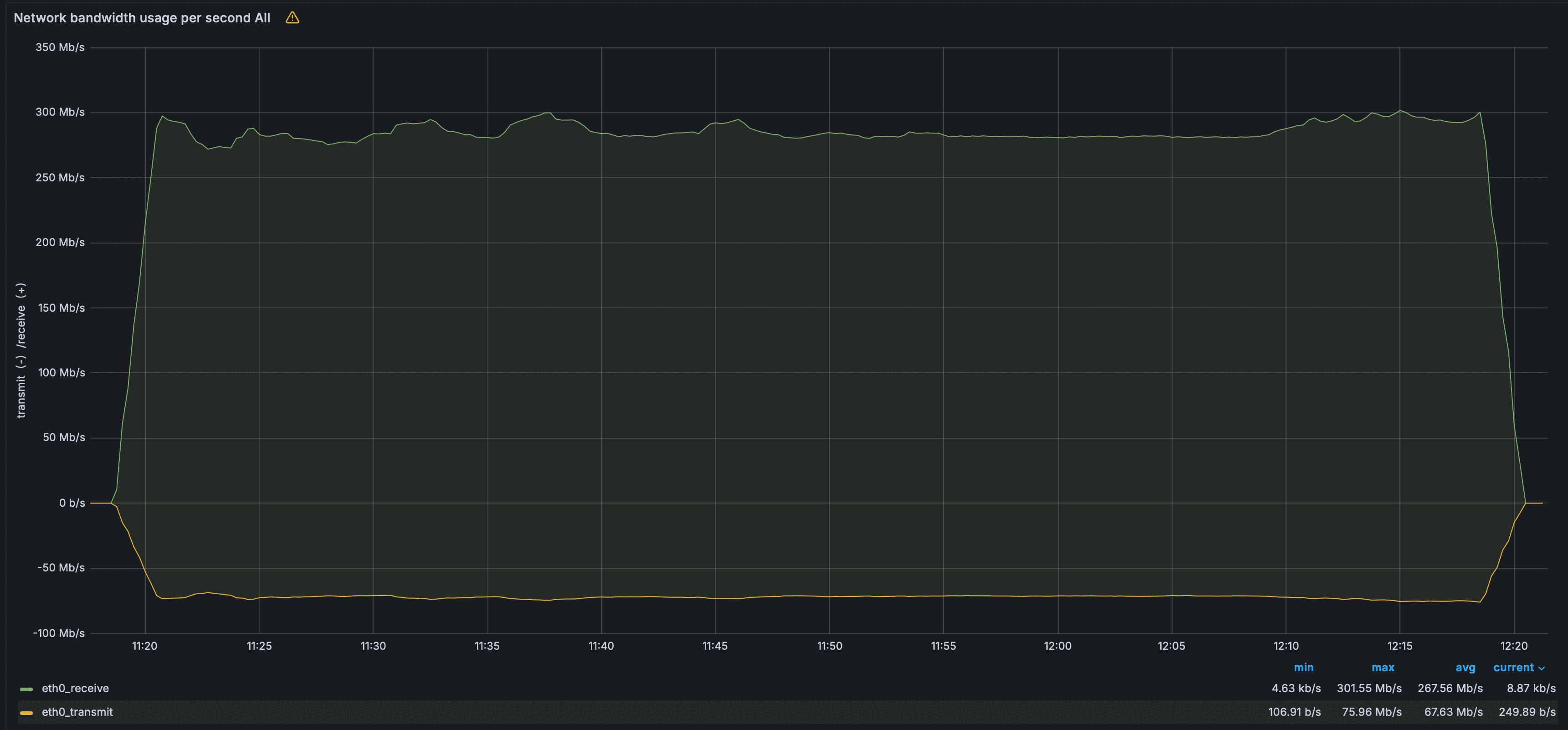The image size is (1568, 730).
Task: Toggle eth0_receive series visibility in legend
Action: [75, 689]
